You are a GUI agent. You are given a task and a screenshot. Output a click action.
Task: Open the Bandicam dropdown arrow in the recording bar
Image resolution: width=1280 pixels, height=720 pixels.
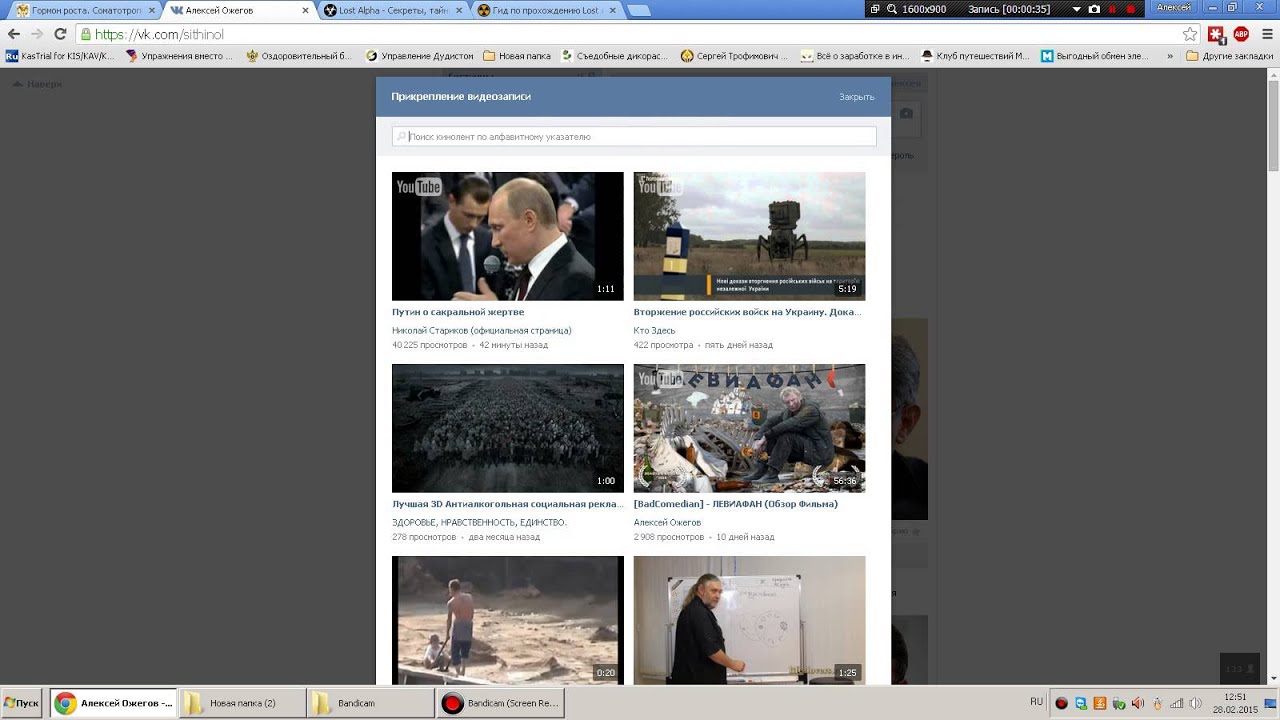(x=1077, y=9)
